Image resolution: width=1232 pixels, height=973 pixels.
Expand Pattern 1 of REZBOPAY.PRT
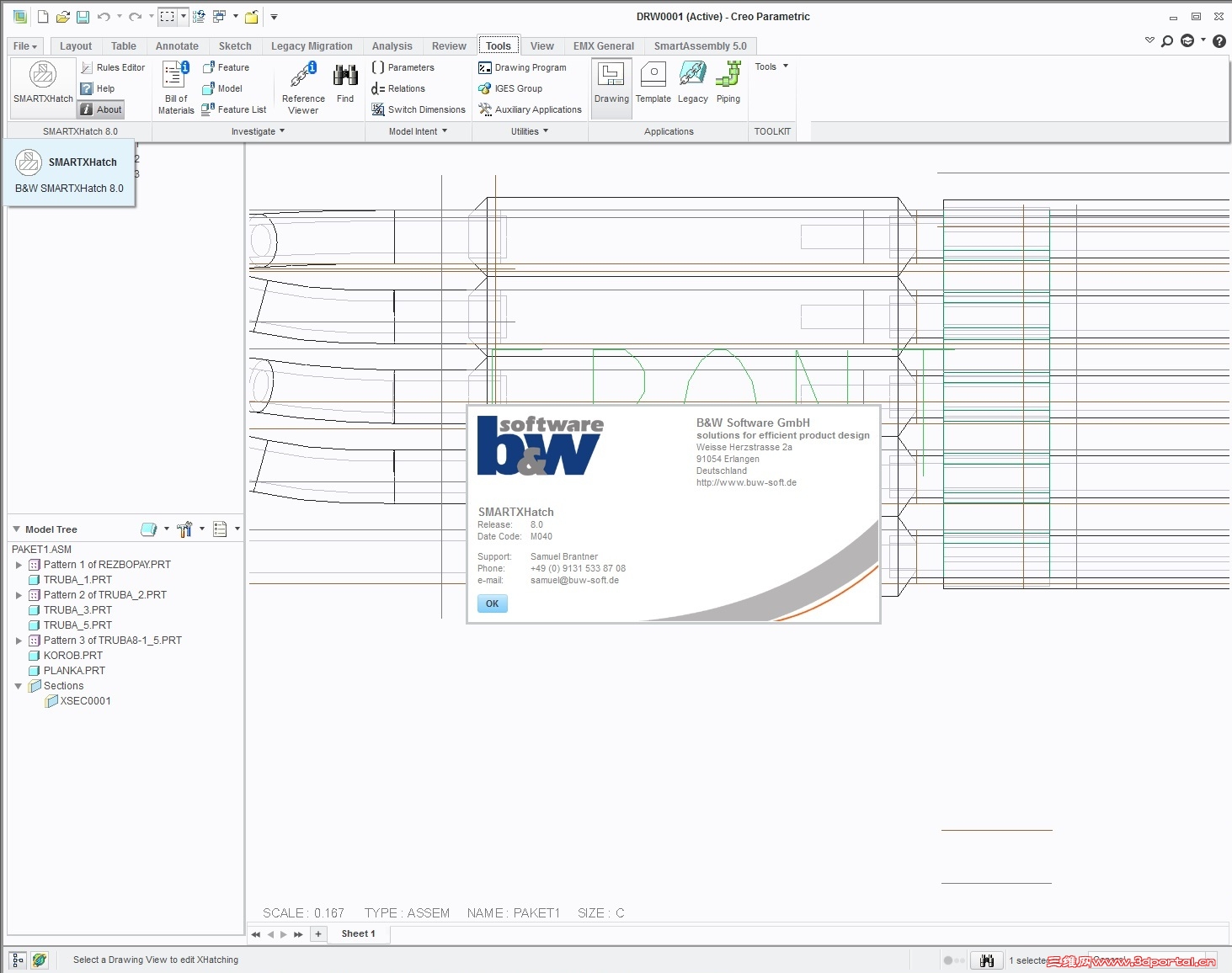click(19, 565)
